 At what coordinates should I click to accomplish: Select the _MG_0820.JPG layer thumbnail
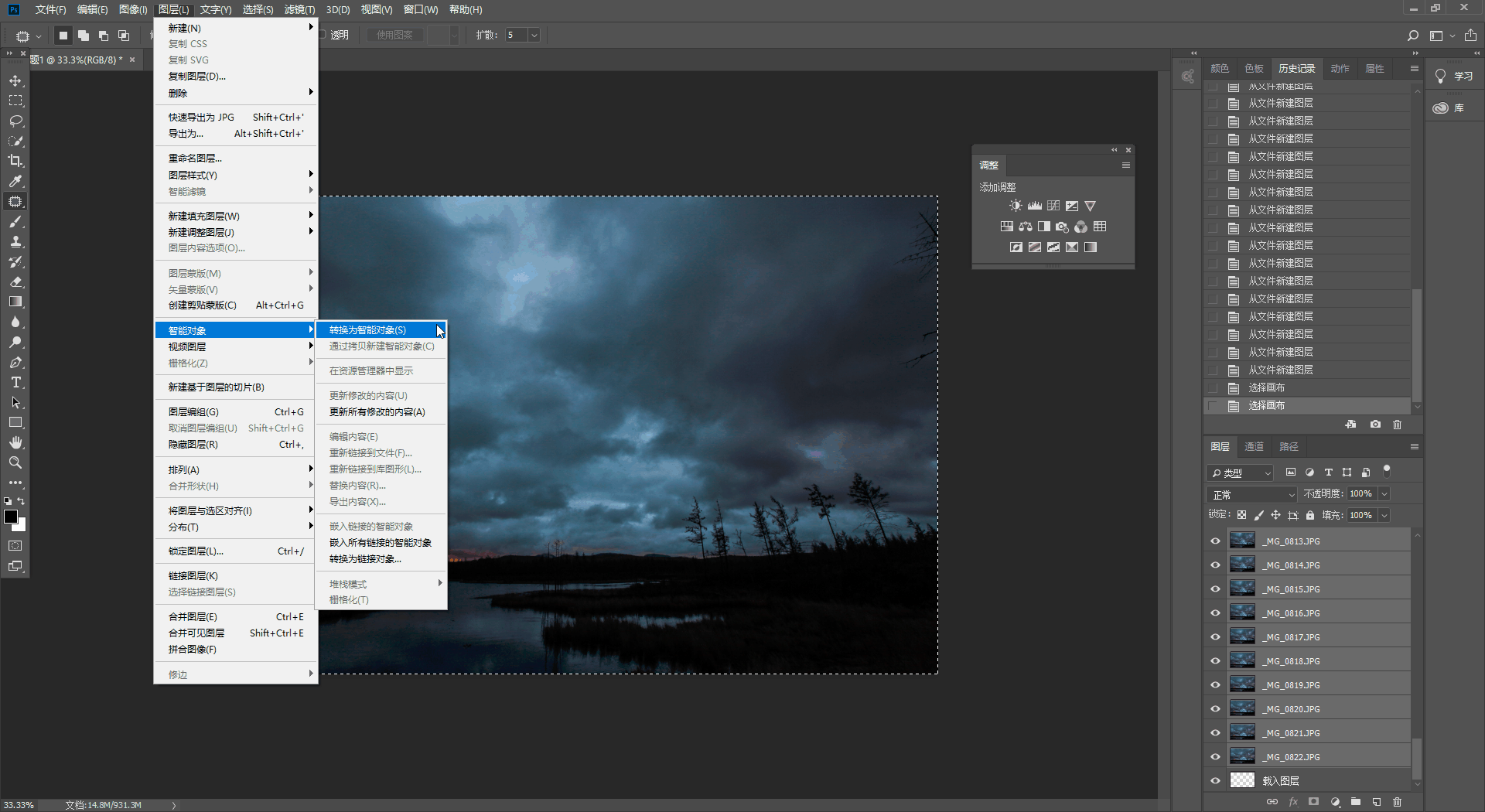click(1242, 709)
